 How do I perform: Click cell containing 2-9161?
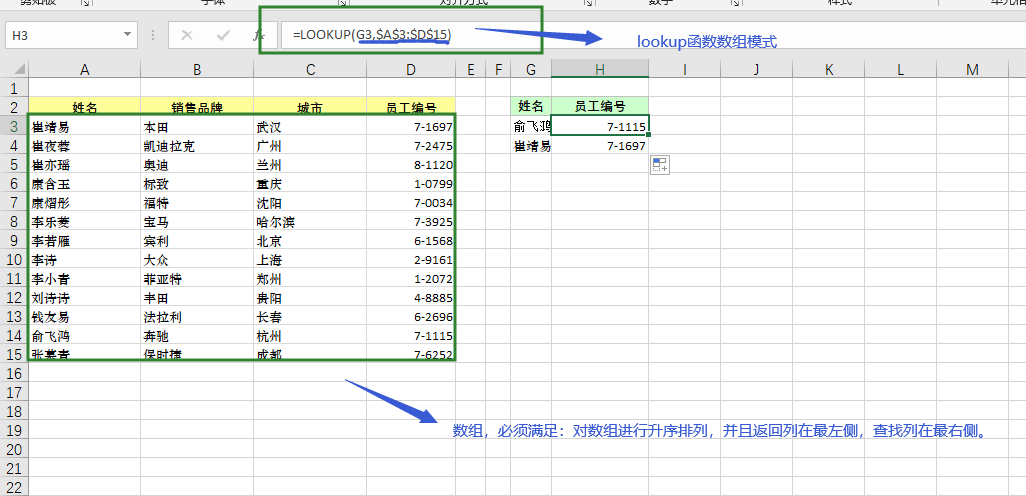click(411, 260)
